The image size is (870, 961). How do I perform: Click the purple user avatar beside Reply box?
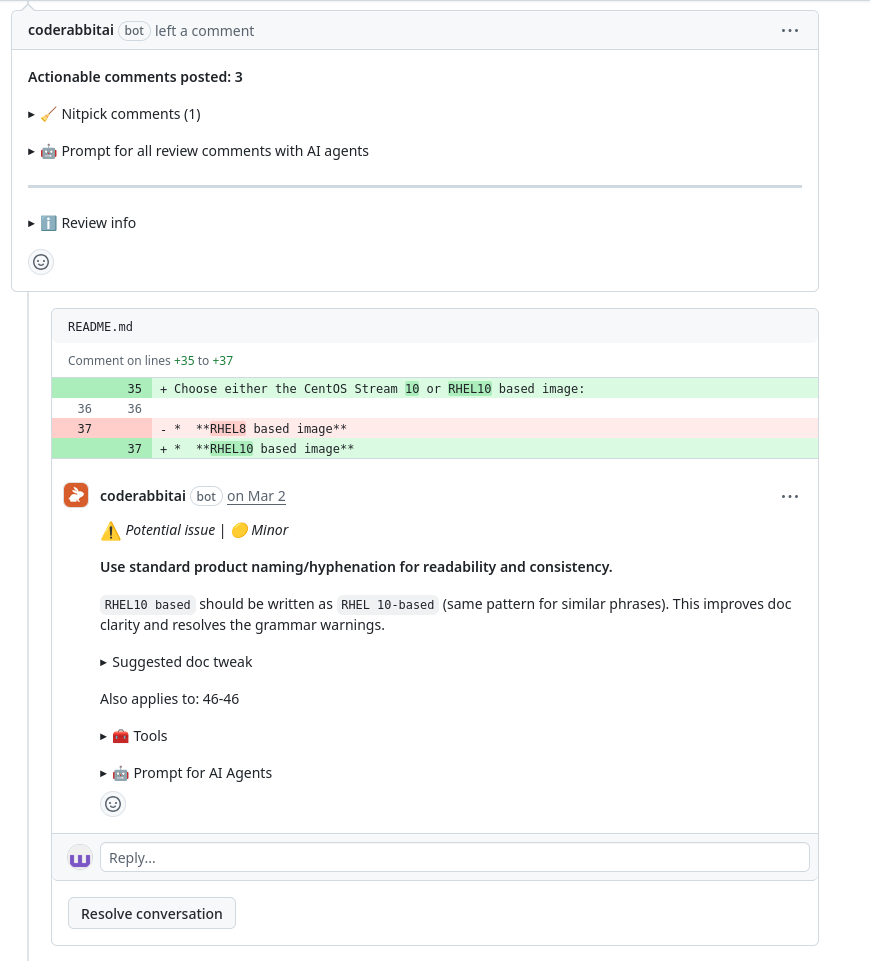click(80, 857)
